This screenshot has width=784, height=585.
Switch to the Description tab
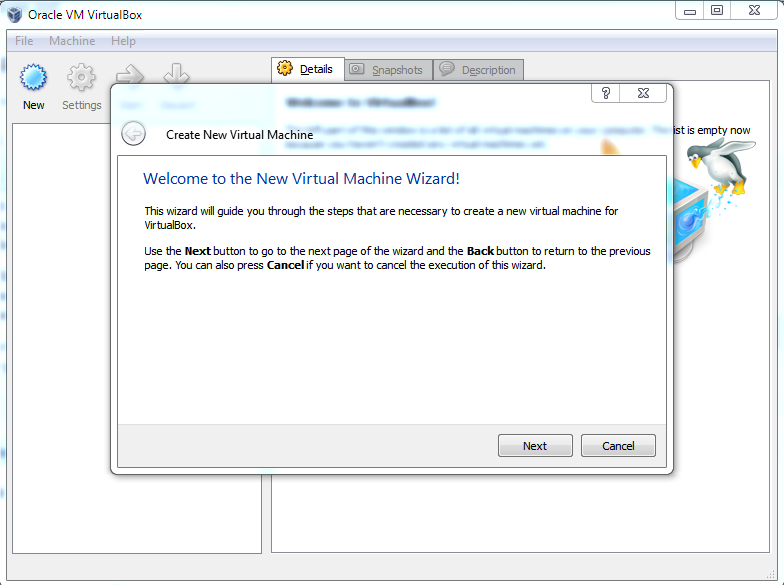pos(478,70)
